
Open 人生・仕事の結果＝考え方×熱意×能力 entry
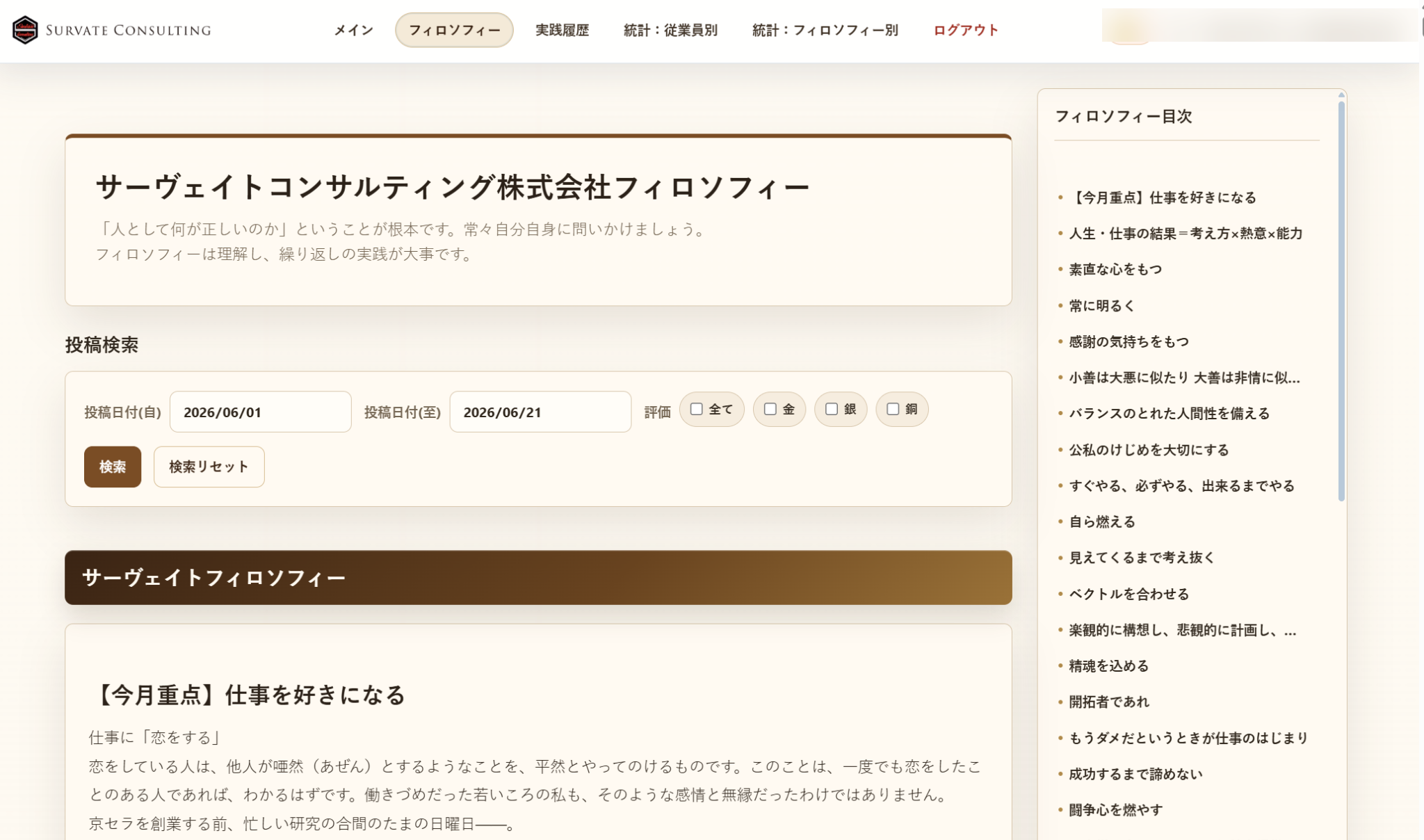(x=1186, y=234)
